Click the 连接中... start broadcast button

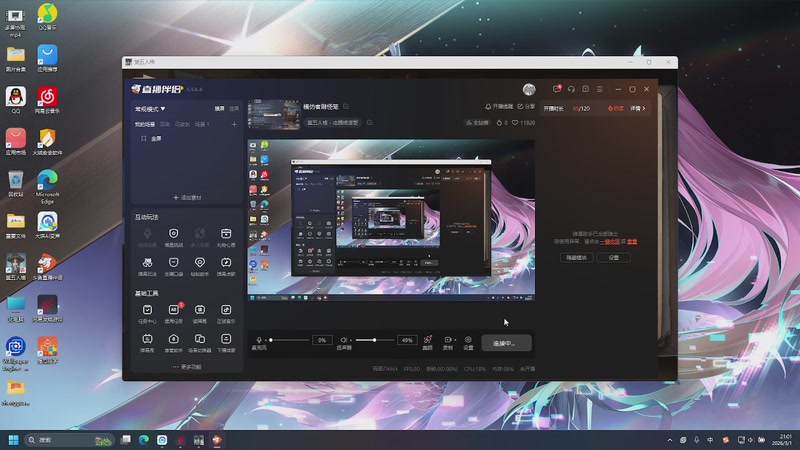click(506, 343)
